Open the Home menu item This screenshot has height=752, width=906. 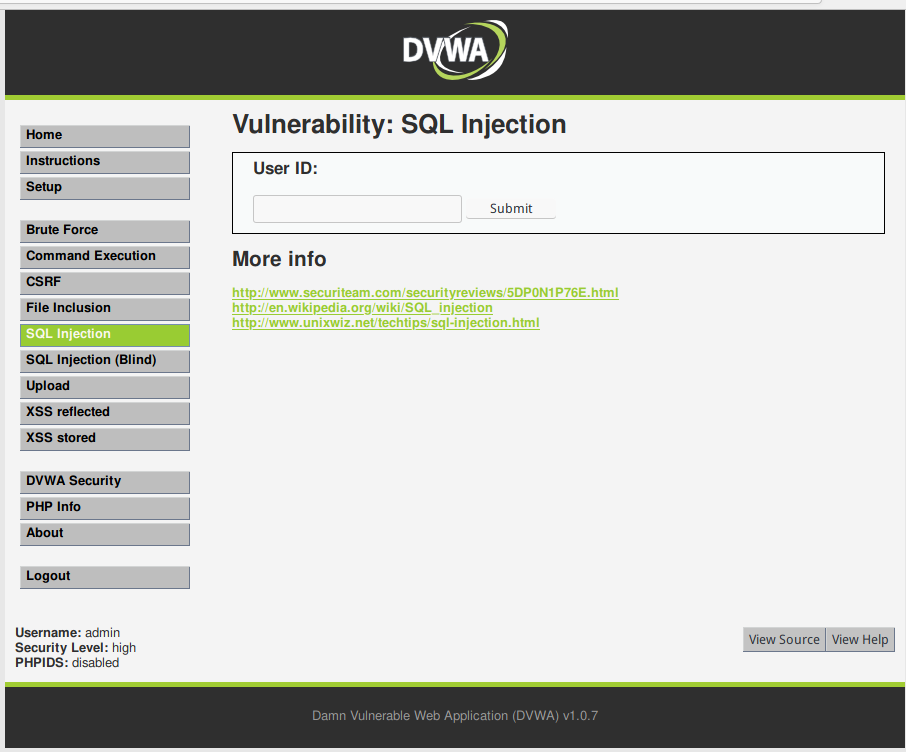(104, 136)
